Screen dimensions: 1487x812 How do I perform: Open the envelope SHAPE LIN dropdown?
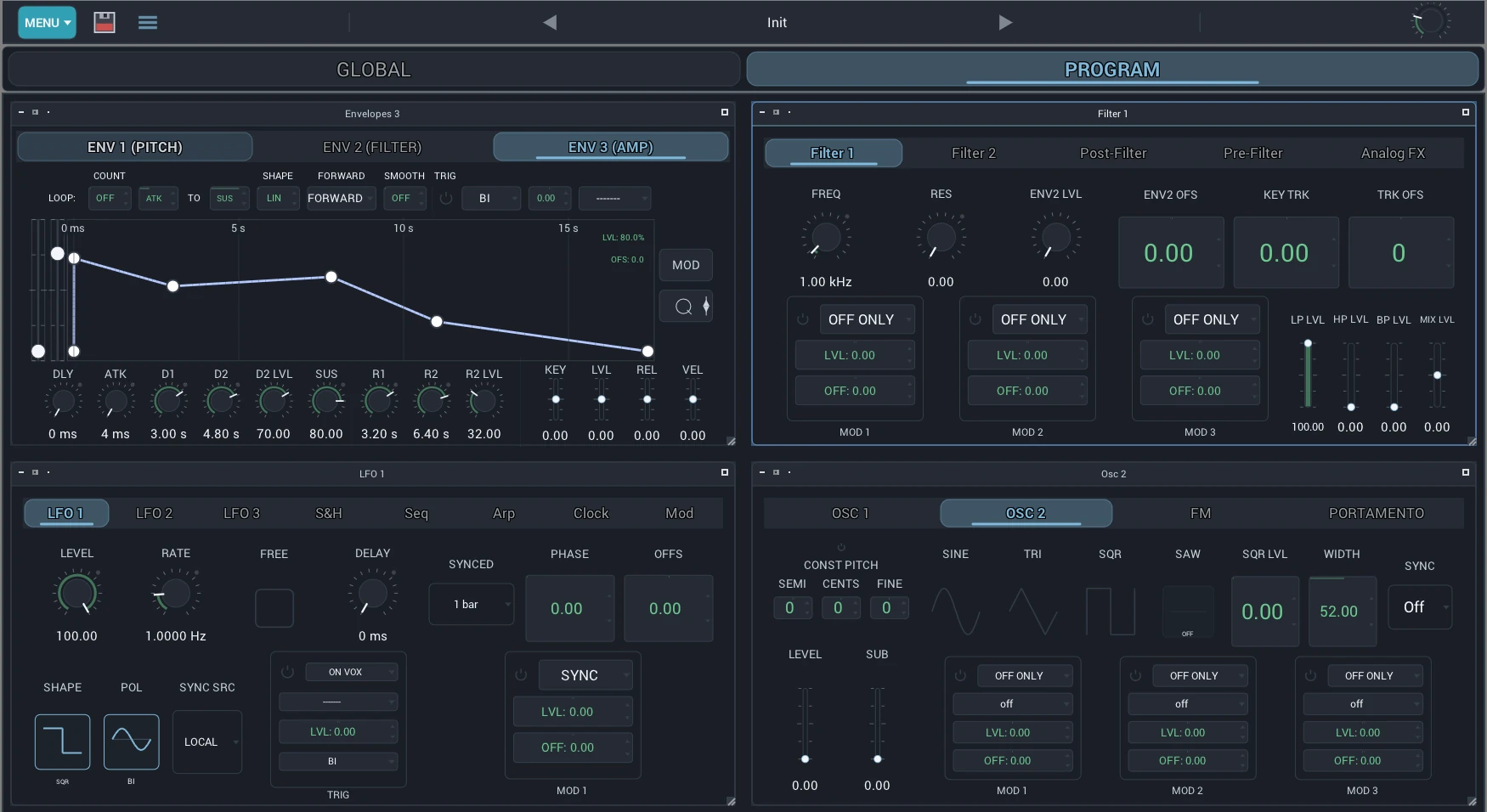tap(278, 198)
